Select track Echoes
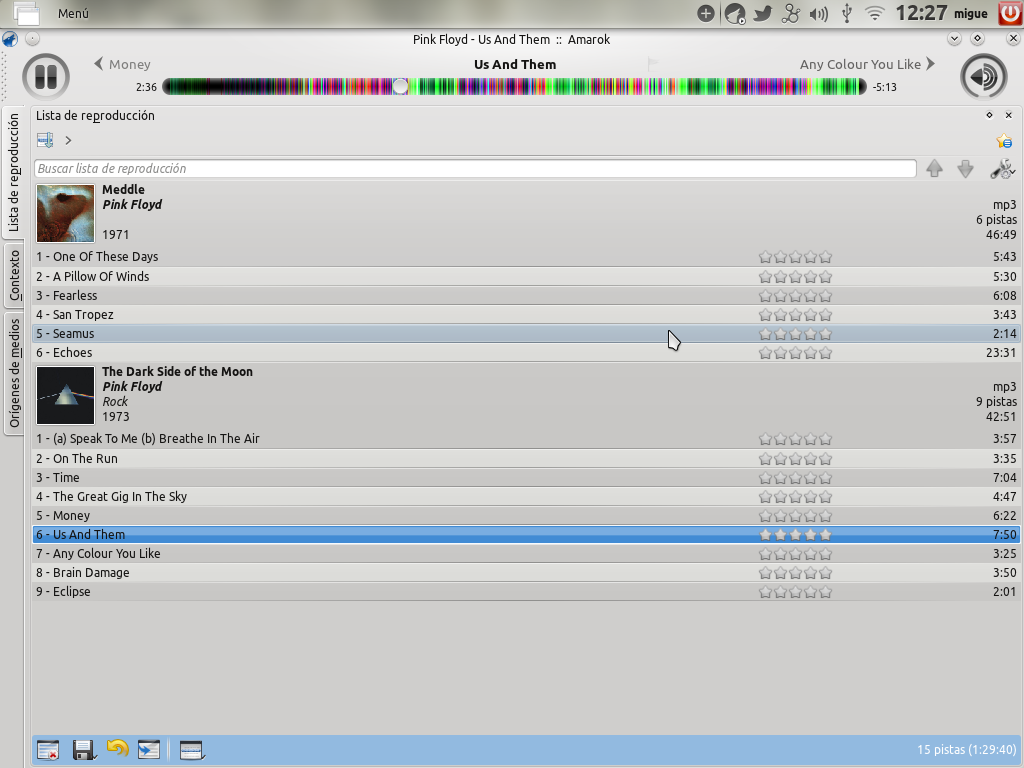 (x=526, y=353)
